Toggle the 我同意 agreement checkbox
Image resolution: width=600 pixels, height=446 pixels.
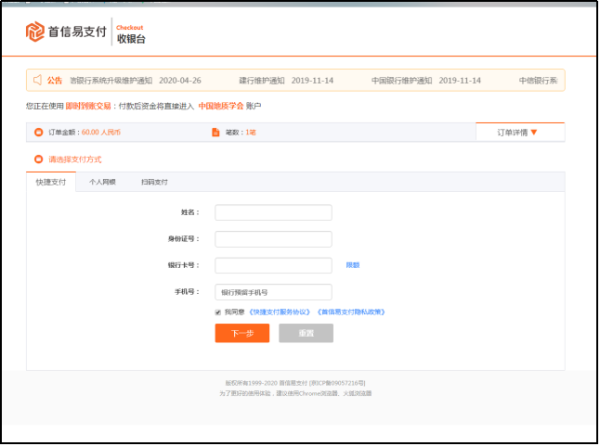pyautogui.click(x=218, y=312)
